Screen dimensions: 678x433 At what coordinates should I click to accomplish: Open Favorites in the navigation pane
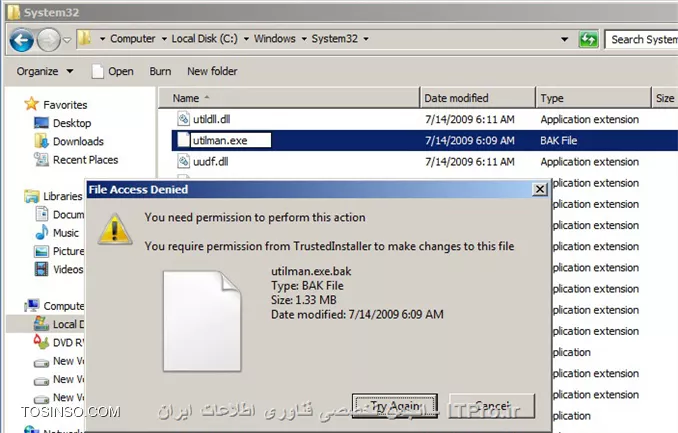coord(65,105)
